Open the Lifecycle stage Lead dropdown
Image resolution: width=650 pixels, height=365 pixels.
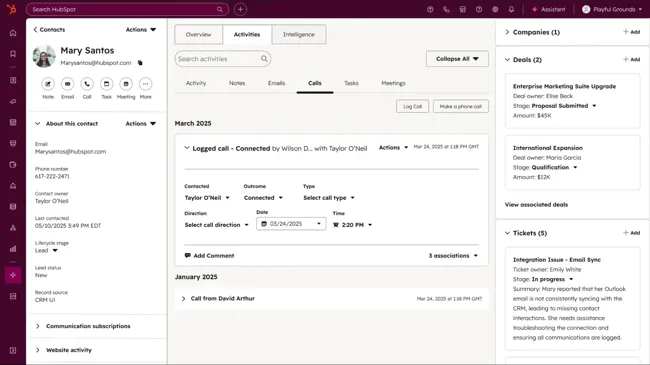[46, 251]
